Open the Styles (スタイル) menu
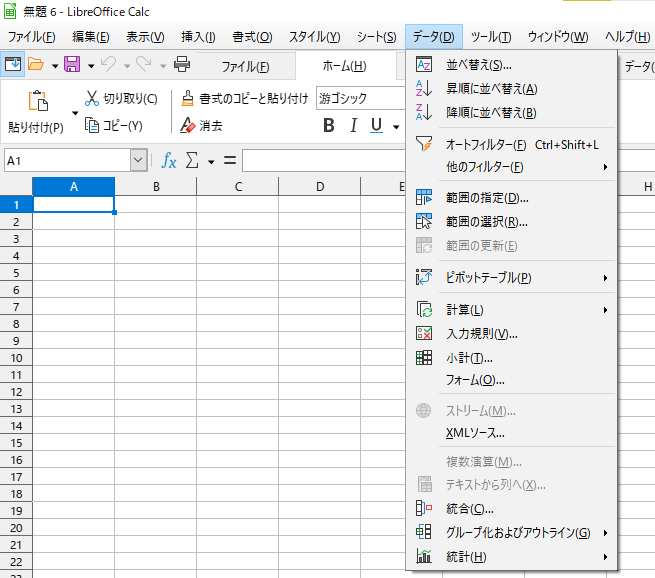Screen dimensions: 655x578 pyautogui.click(x=315, y=37)
